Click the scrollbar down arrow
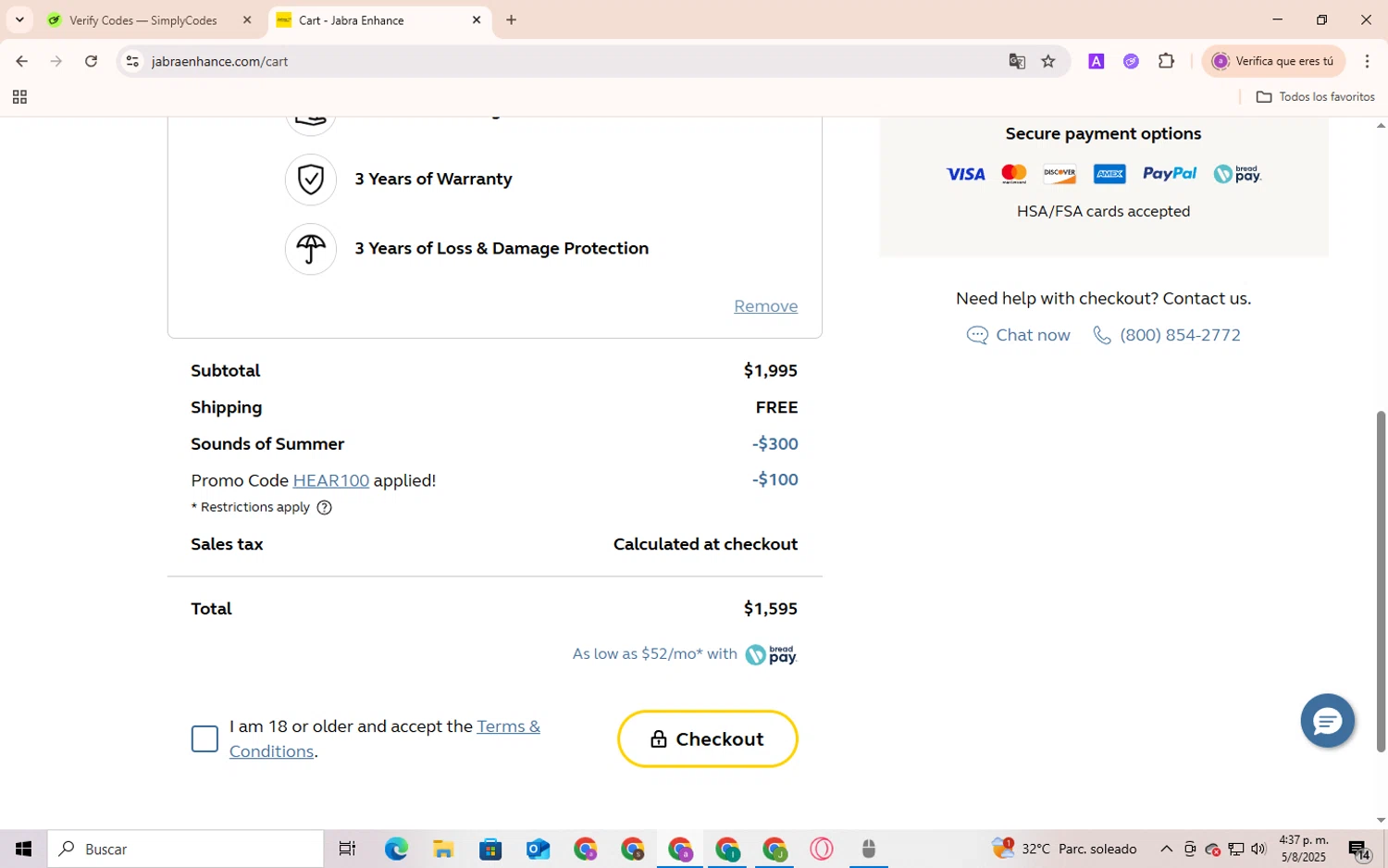 click(1381, 820)
